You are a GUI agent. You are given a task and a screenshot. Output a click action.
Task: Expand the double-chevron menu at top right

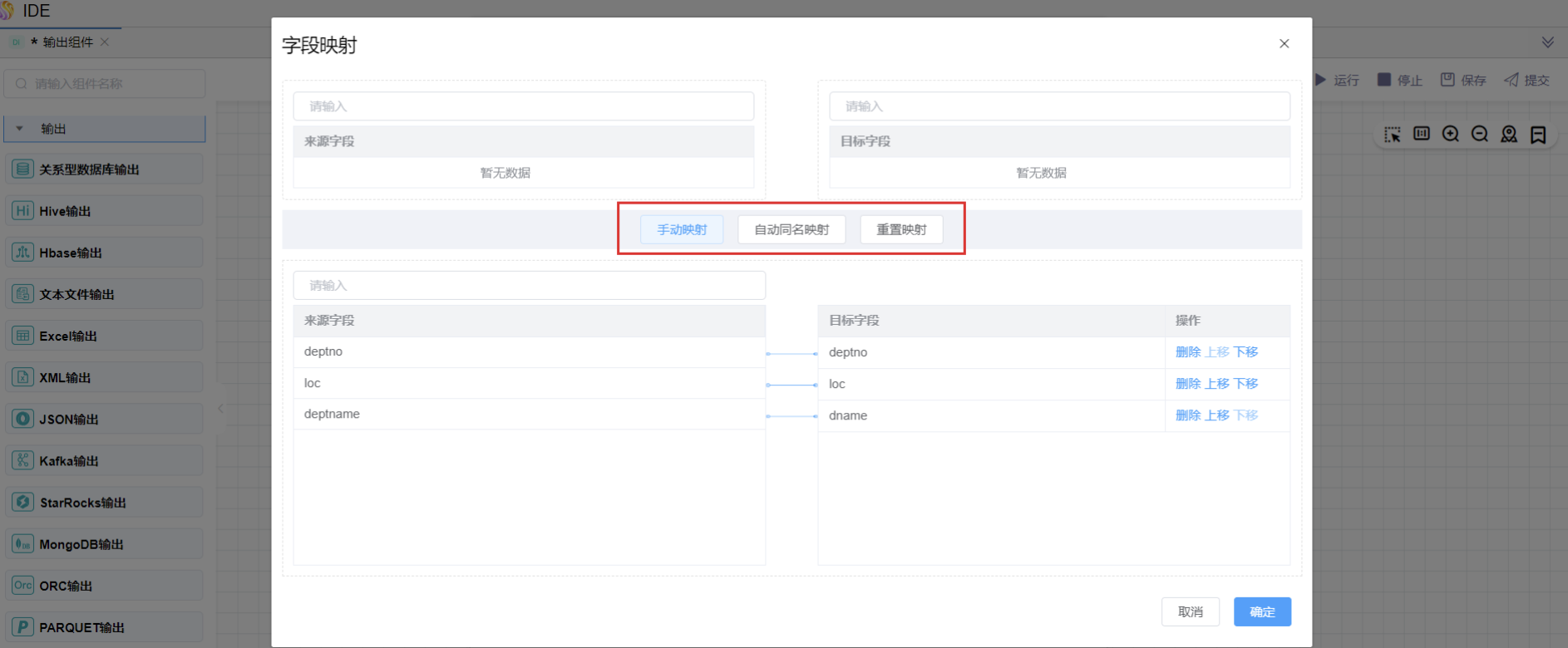click(1547, 42)
